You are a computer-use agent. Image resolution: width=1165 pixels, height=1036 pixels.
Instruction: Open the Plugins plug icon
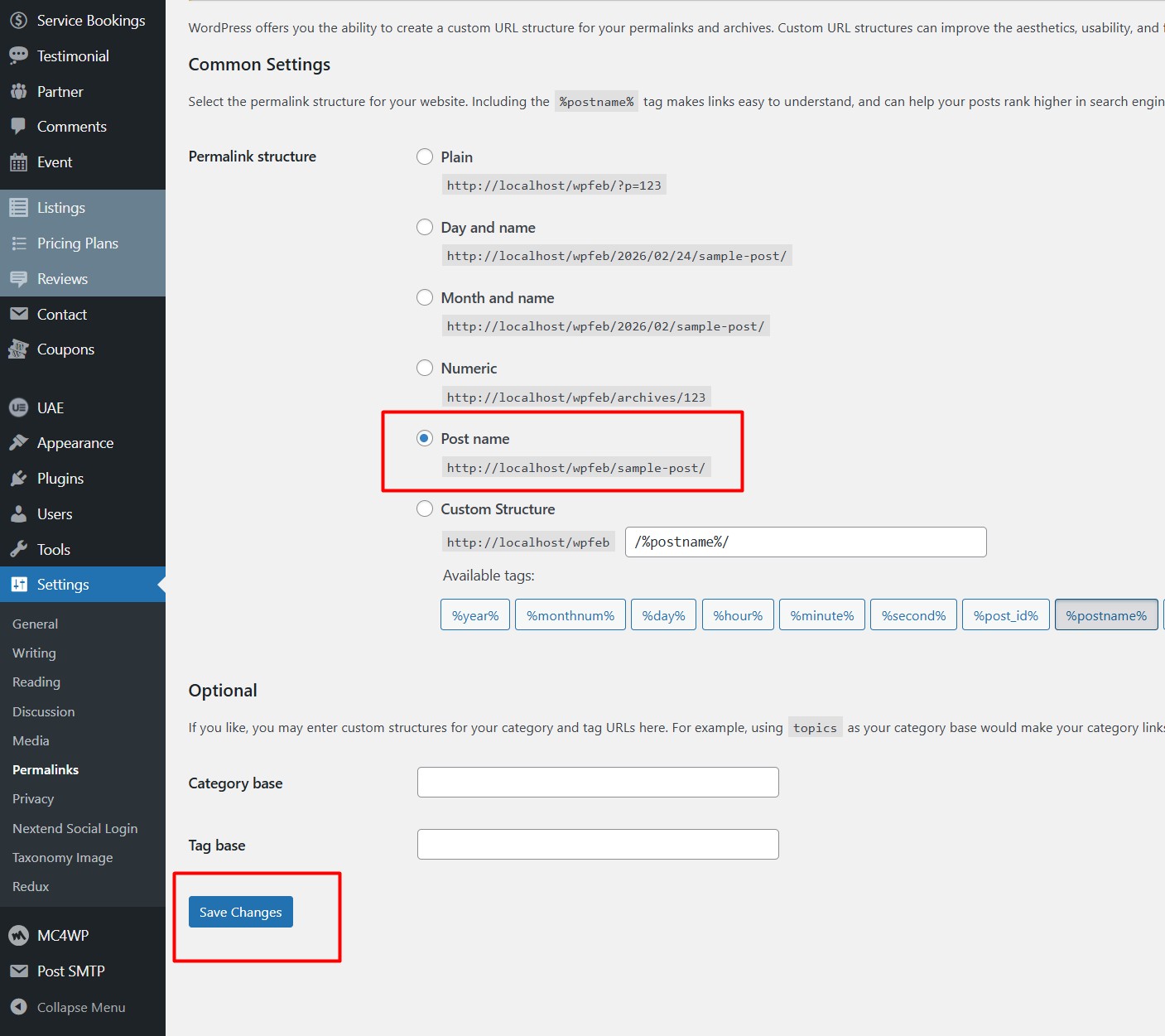(18, 479)
